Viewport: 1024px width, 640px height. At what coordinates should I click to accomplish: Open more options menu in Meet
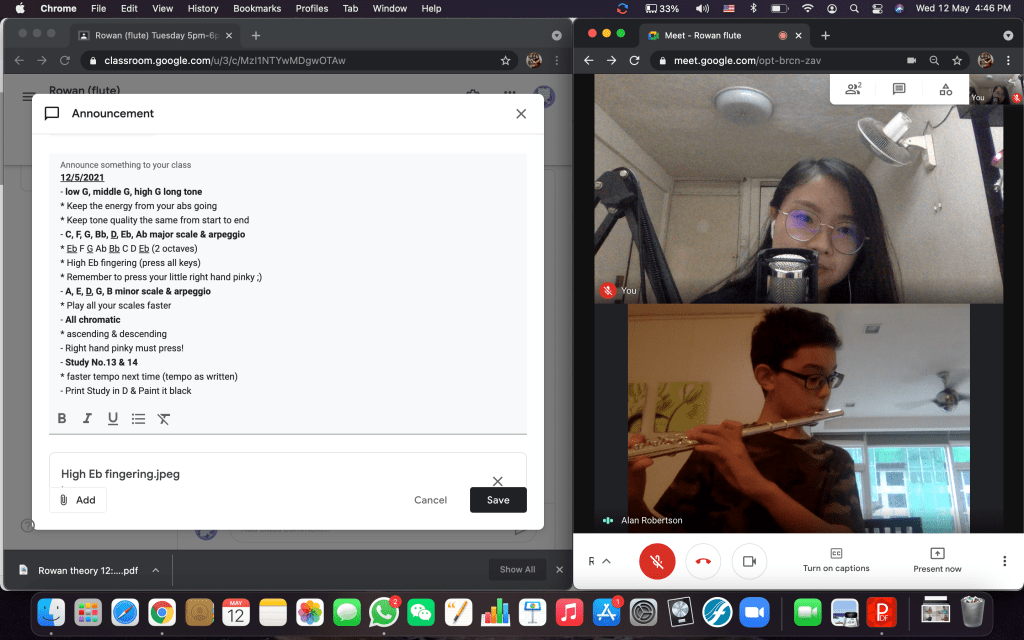(x=1004, y=561)
